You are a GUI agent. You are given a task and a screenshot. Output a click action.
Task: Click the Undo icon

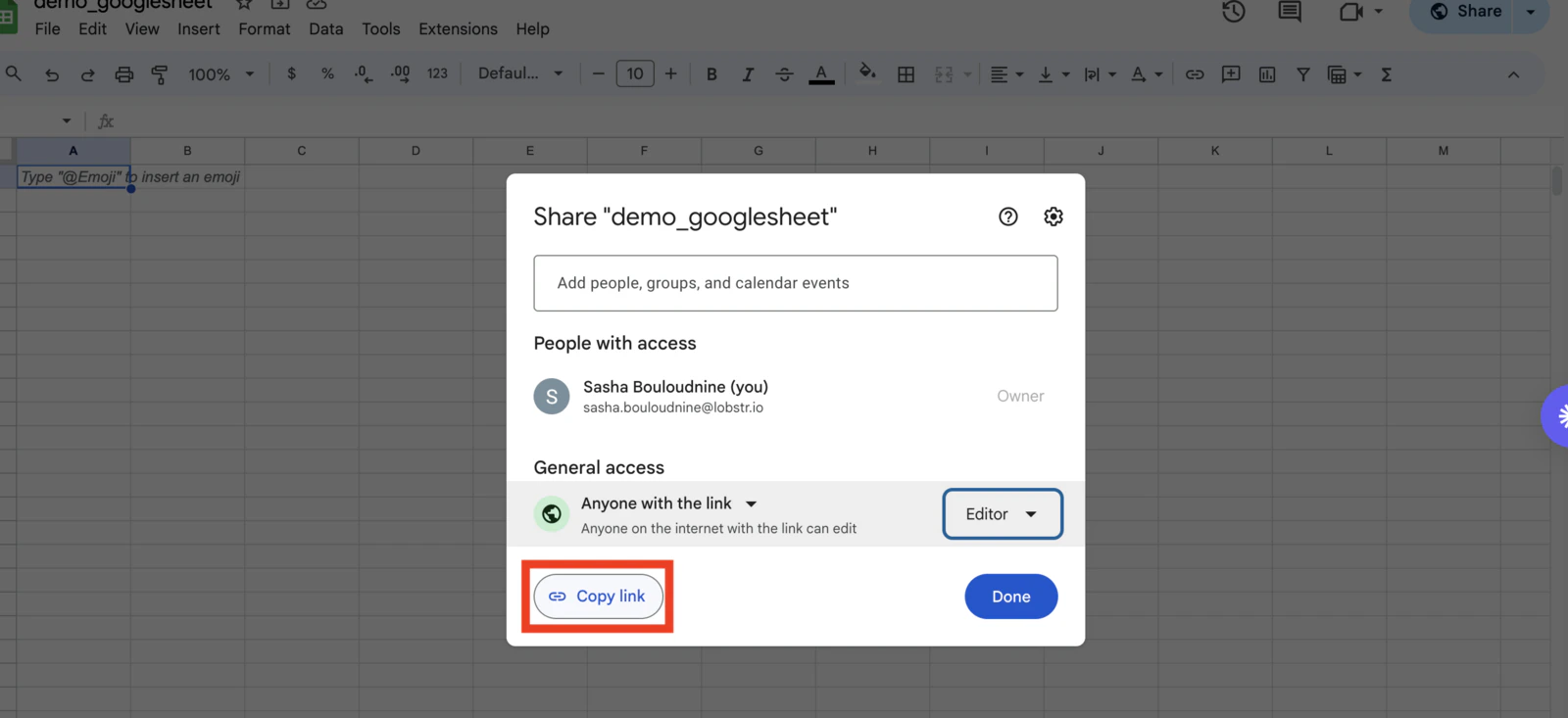point(52,74)
